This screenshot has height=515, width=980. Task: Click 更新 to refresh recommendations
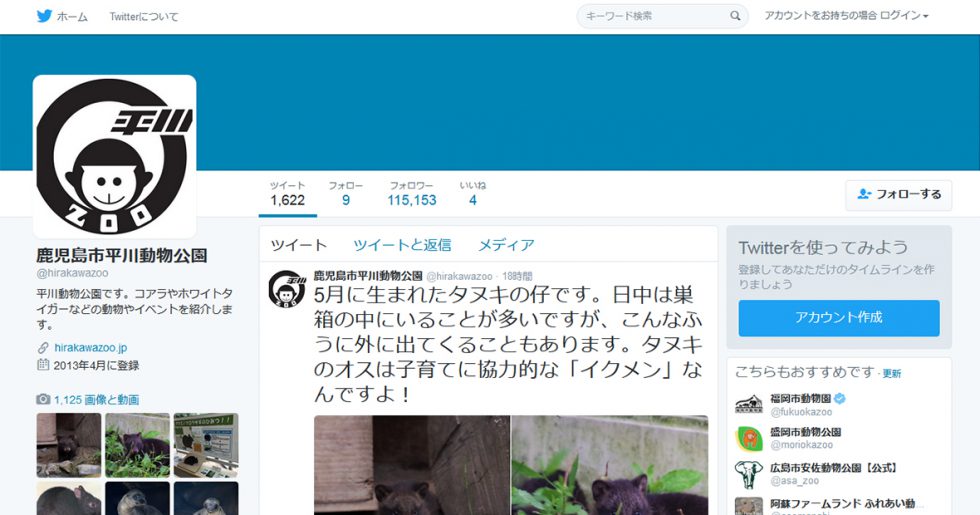(891, 374)
